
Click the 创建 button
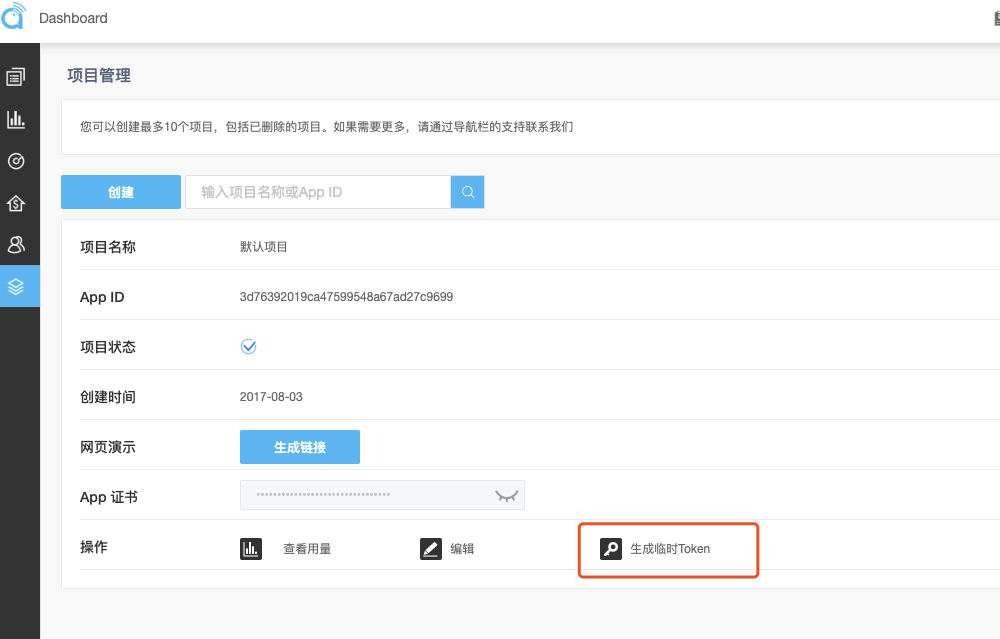[120, 191]
